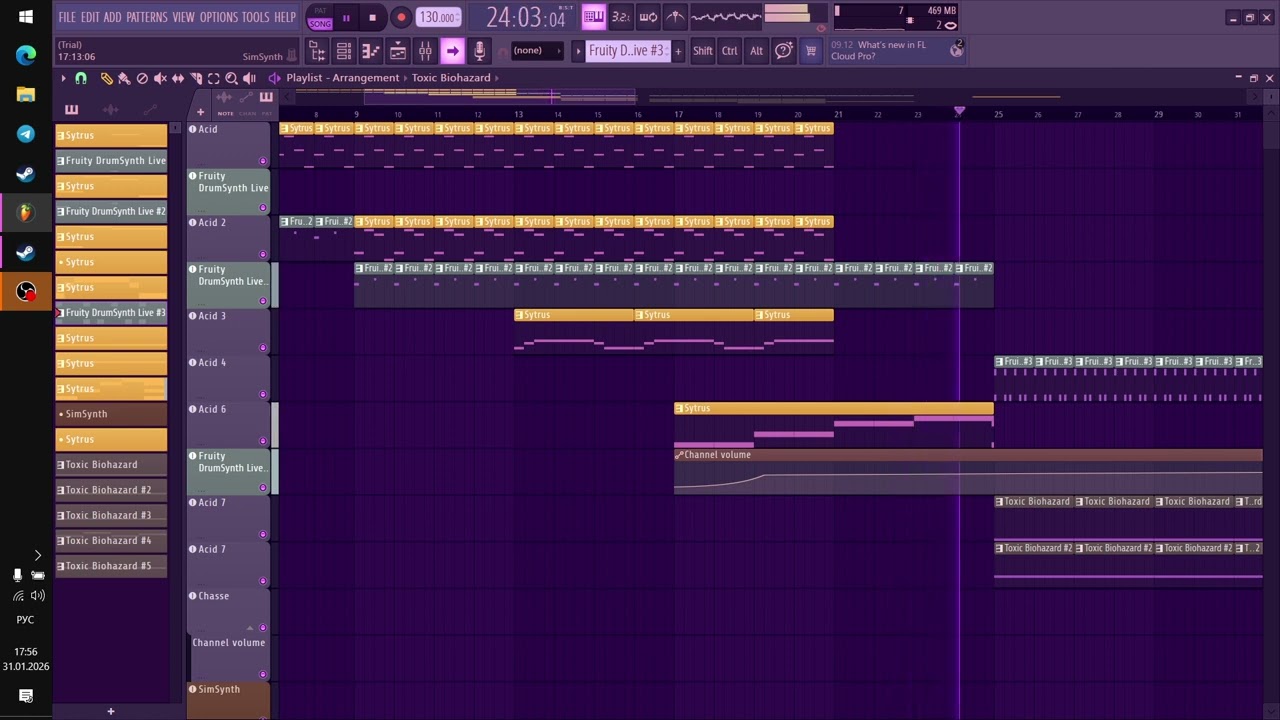Open the TOOLS menu
Screen dimensions: 1280x720
[256, 17]
